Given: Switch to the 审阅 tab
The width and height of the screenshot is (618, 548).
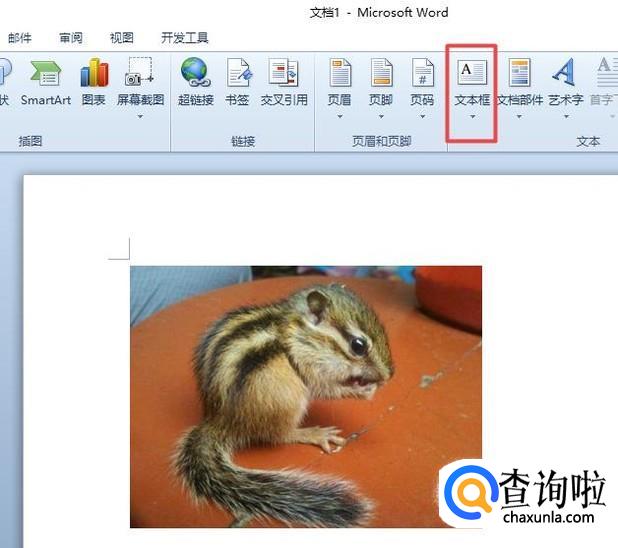Looking at the screenshot, I should click(71, 38).
